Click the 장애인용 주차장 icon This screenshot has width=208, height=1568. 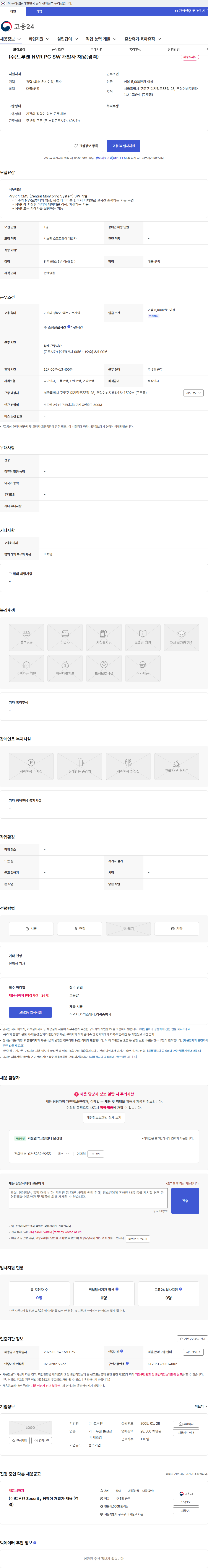(x=31, y=766)
